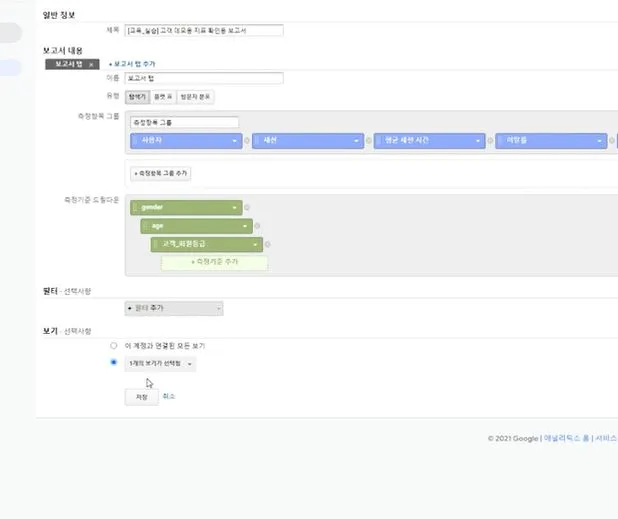Select the 탐색기 report type tab

pos(138,97)
